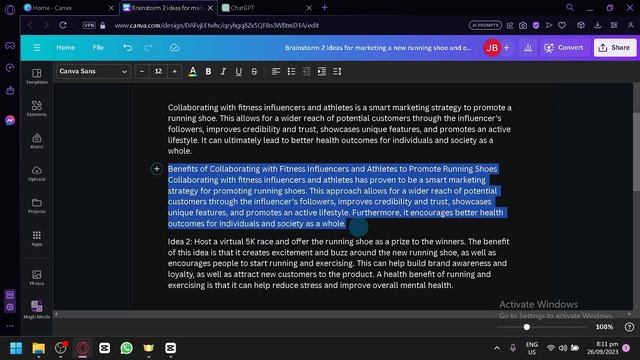Click the cloud save status icon
Image resolution: width=640 pixels, height=360 pixels.
coord(174,48)
